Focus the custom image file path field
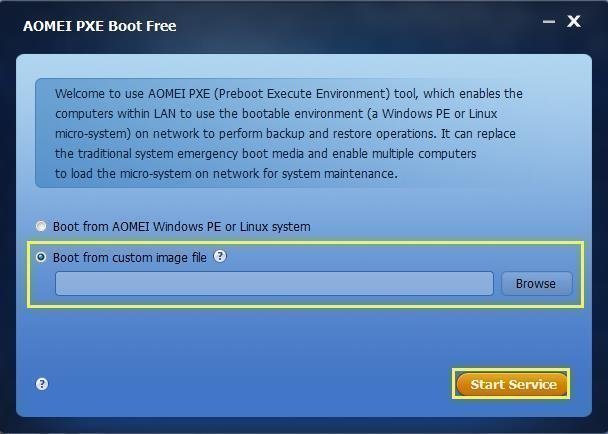 (274, 284)
